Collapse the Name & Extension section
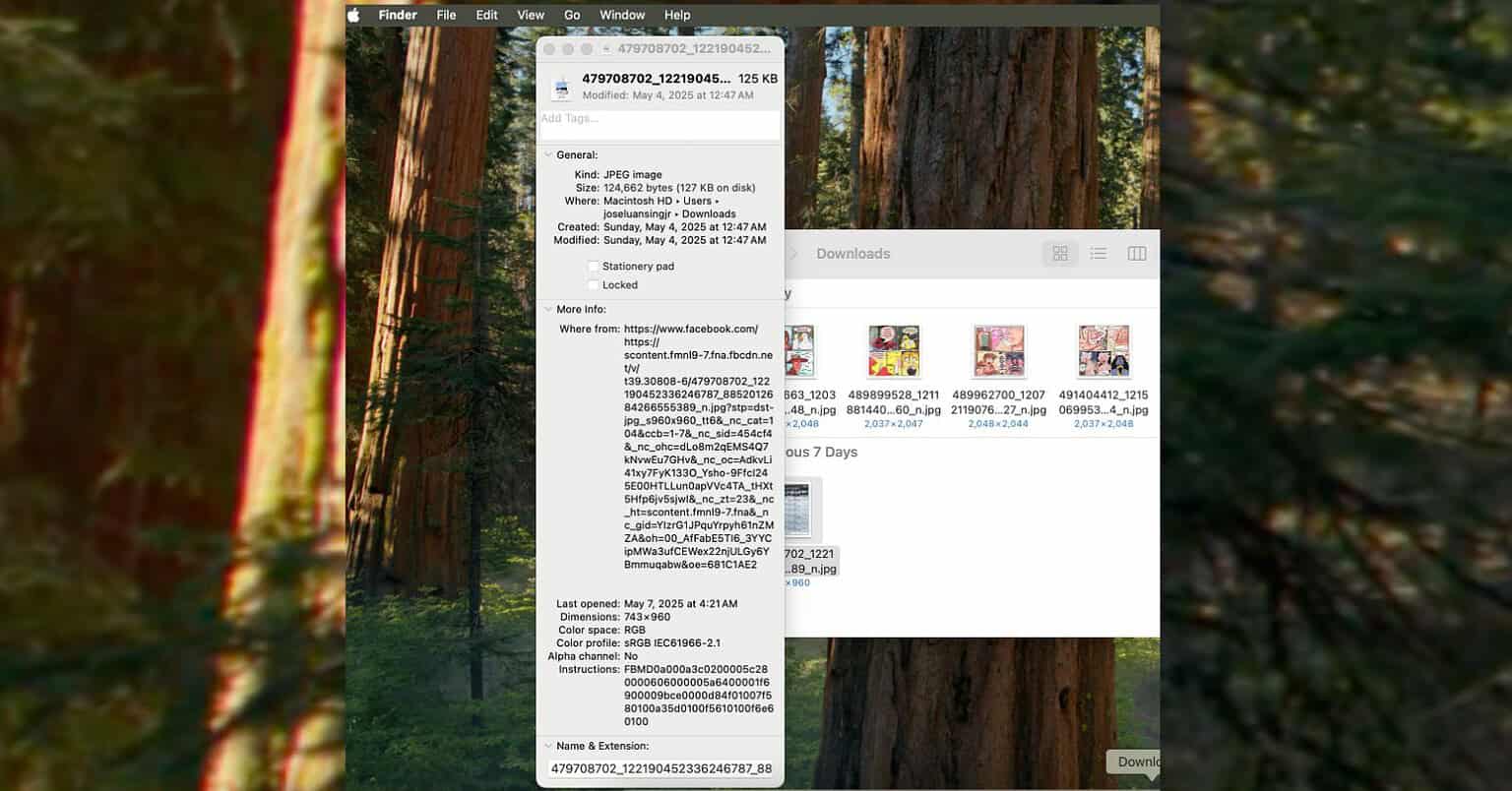The image size is (1512, 791). pos(548,746)
